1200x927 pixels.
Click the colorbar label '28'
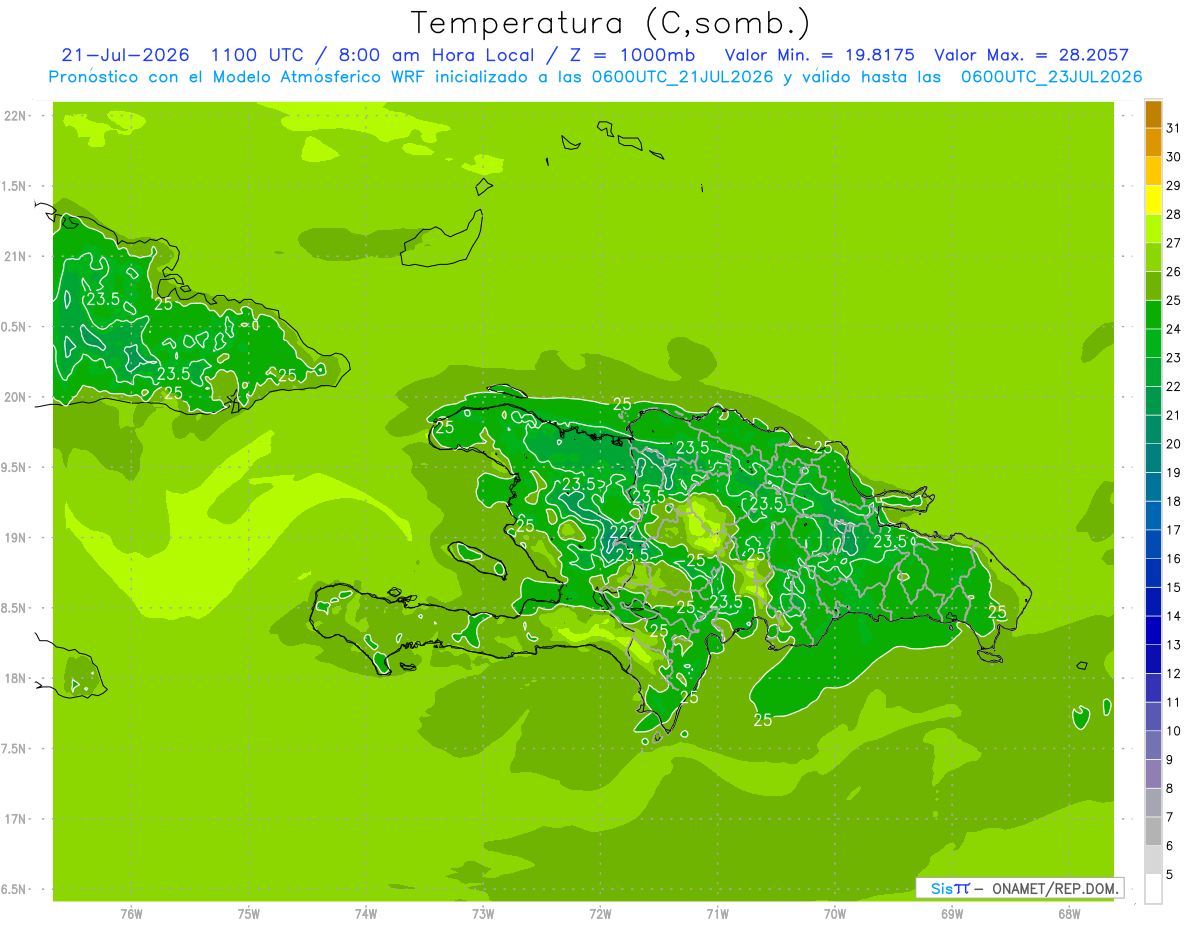click(1173, 214)
